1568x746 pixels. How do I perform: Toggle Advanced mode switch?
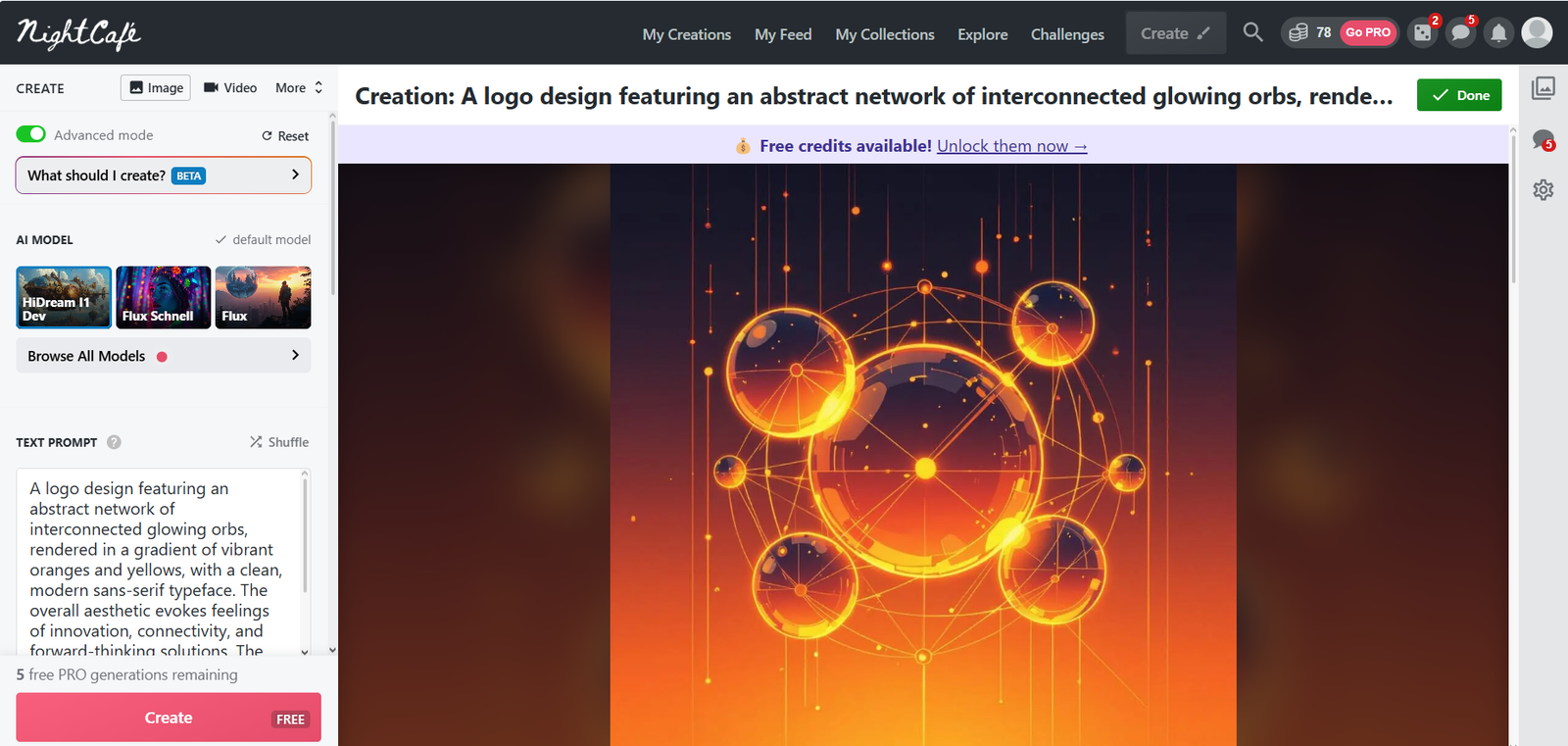[x=31, y=134]
